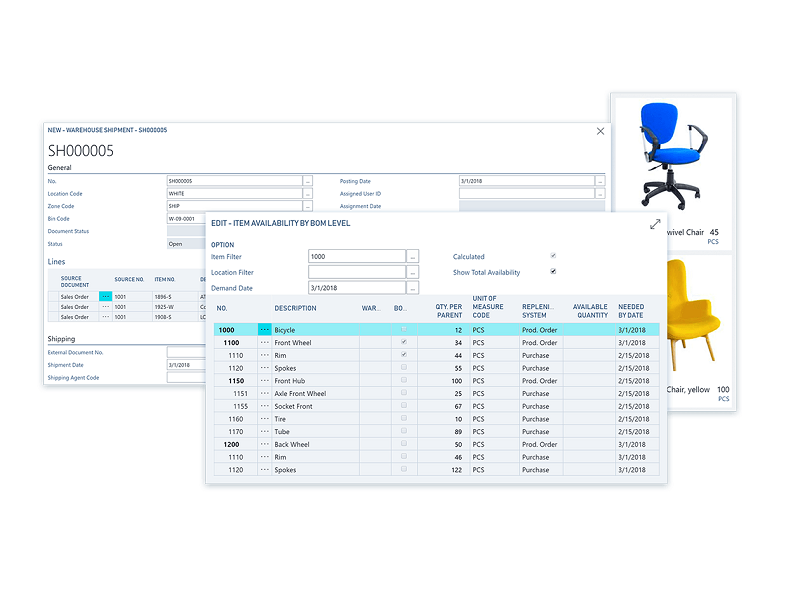This screenshot has height=599, width=800.
Task: Open Zone Code SHIP lookup
Action: tap(308, 206)
